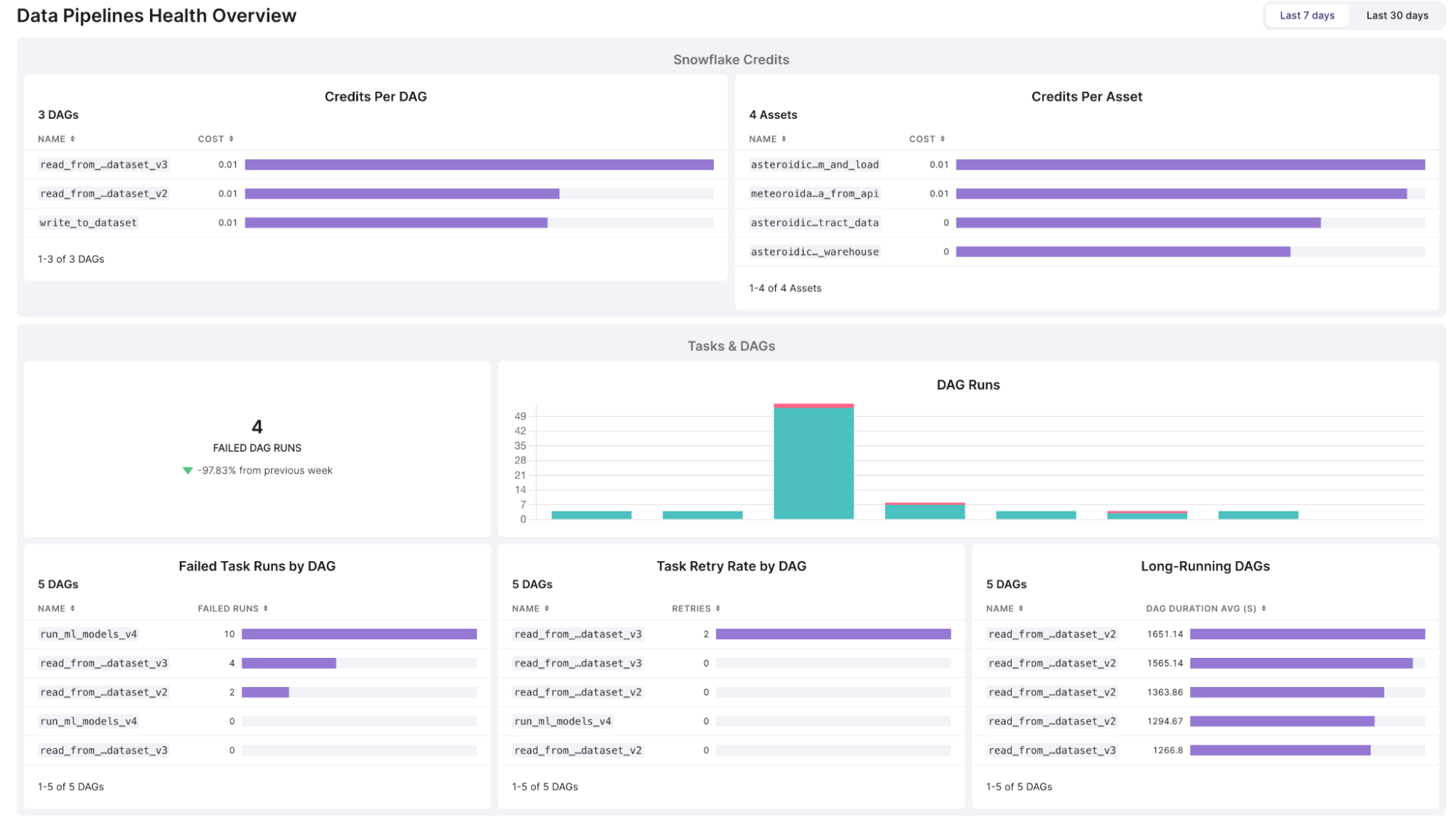Sort Long-Running DAGs by duration avg icon
This screenshot has height=819, width=1456.
tap(1263, 608)
